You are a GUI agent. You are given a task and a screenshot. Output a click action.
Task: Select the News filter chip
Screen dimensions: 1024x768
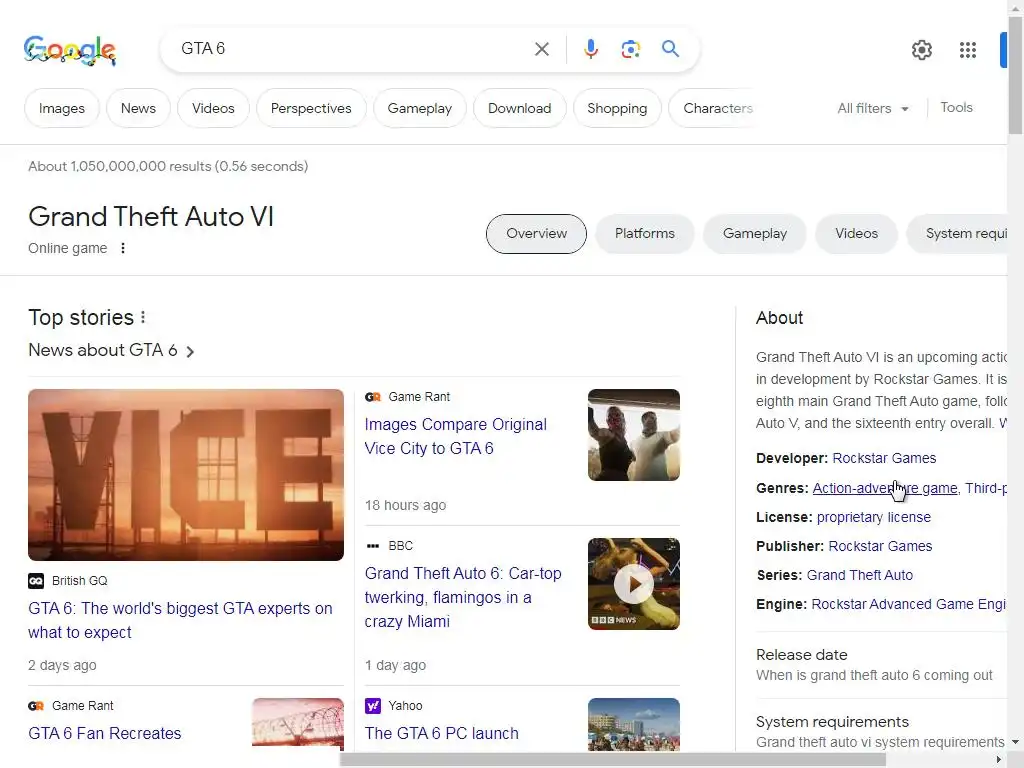click(138, 108)
